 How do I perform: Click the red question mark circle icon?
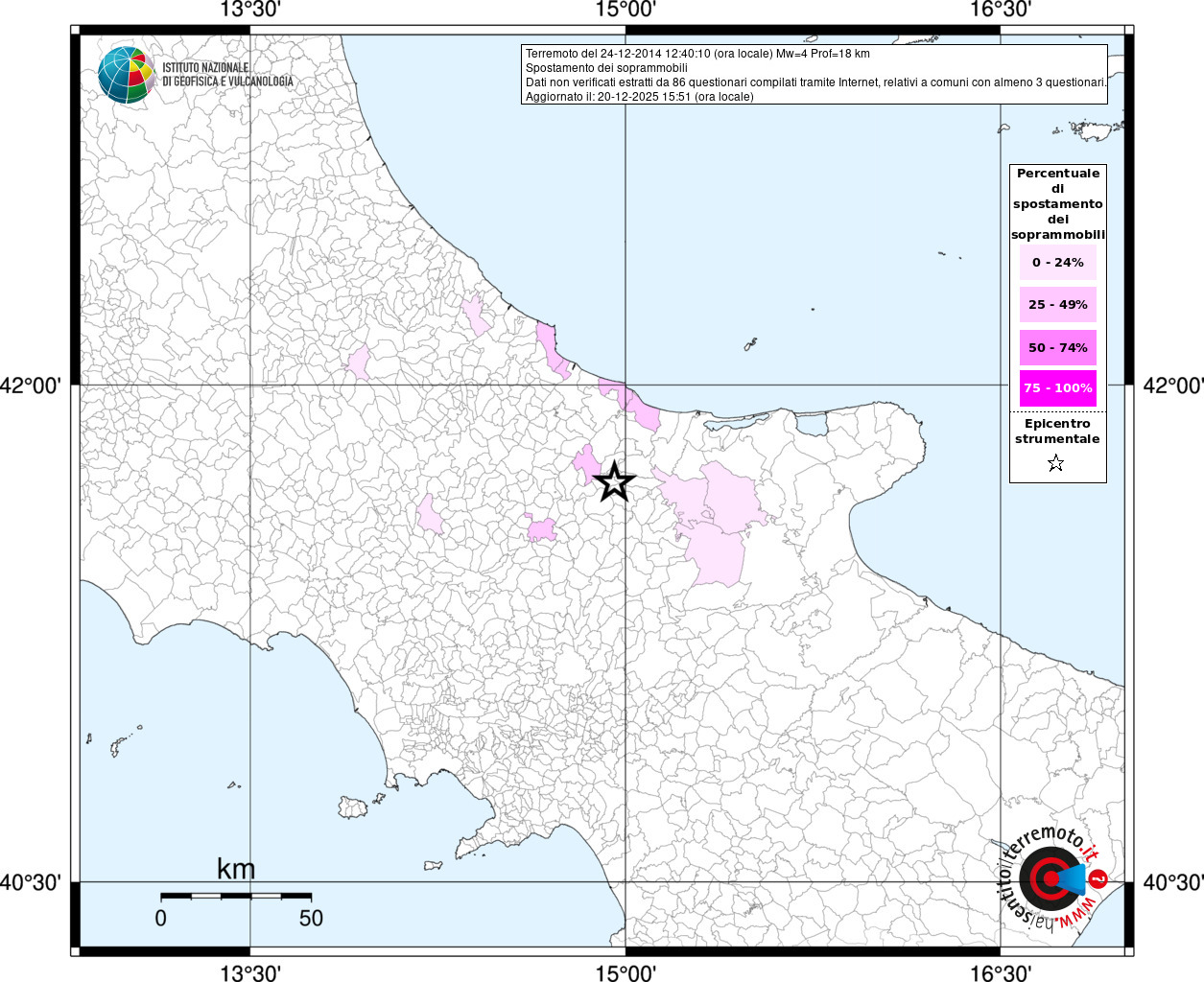point(1098,879)
